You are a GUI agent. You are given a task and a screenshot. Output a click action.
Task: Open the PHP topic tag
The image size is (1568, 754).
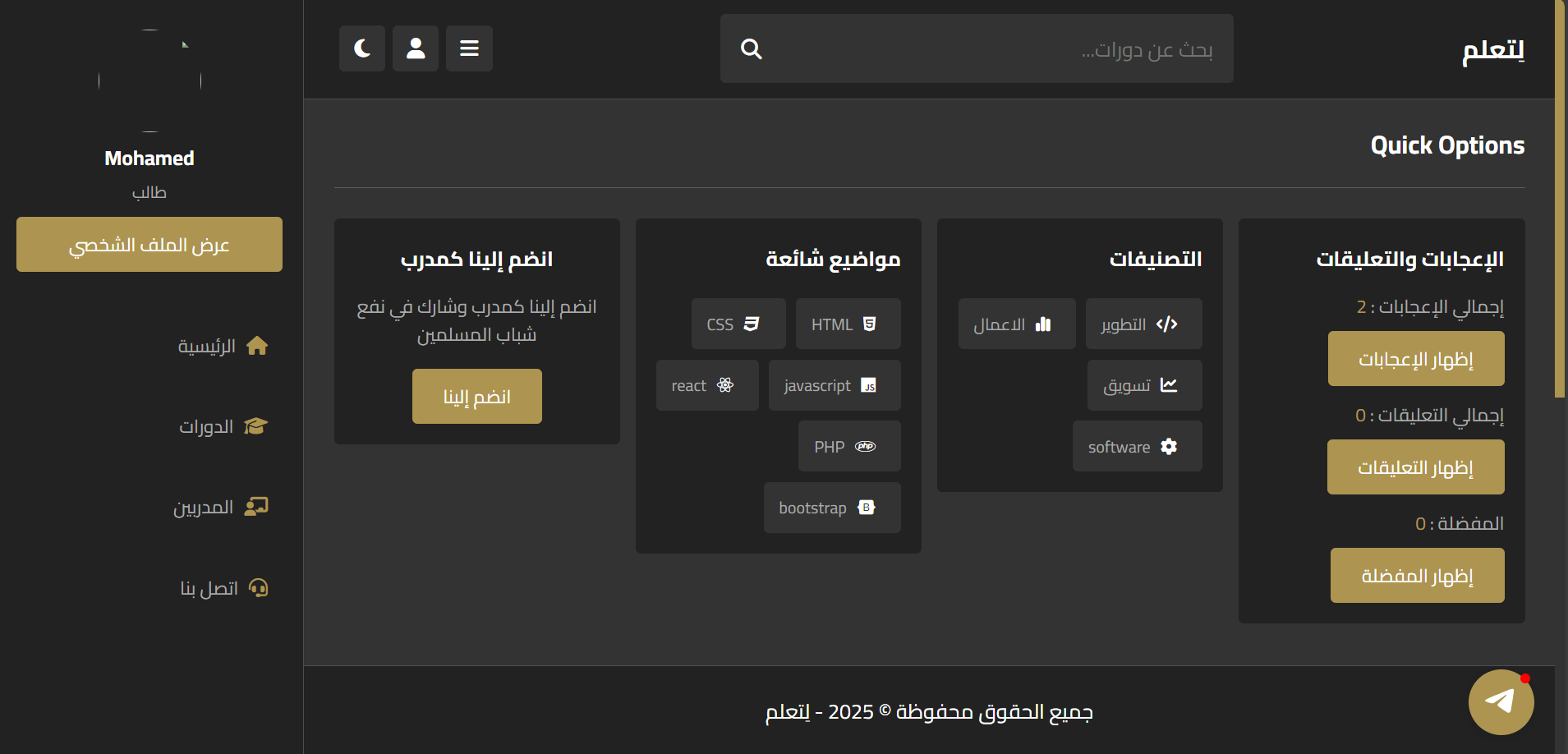[x=849, y=446]
